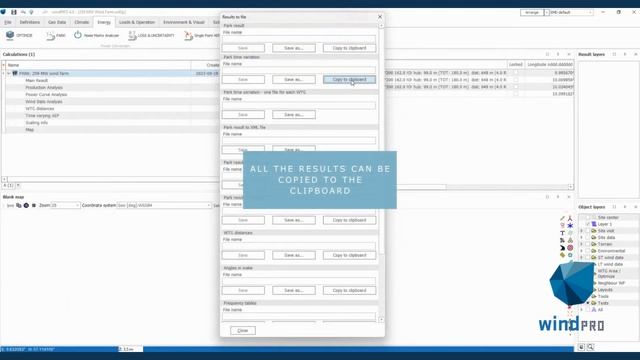Open the Power Matrix Analyzer tool
Viewport: 640px width, 360px height.
[96, 36]
